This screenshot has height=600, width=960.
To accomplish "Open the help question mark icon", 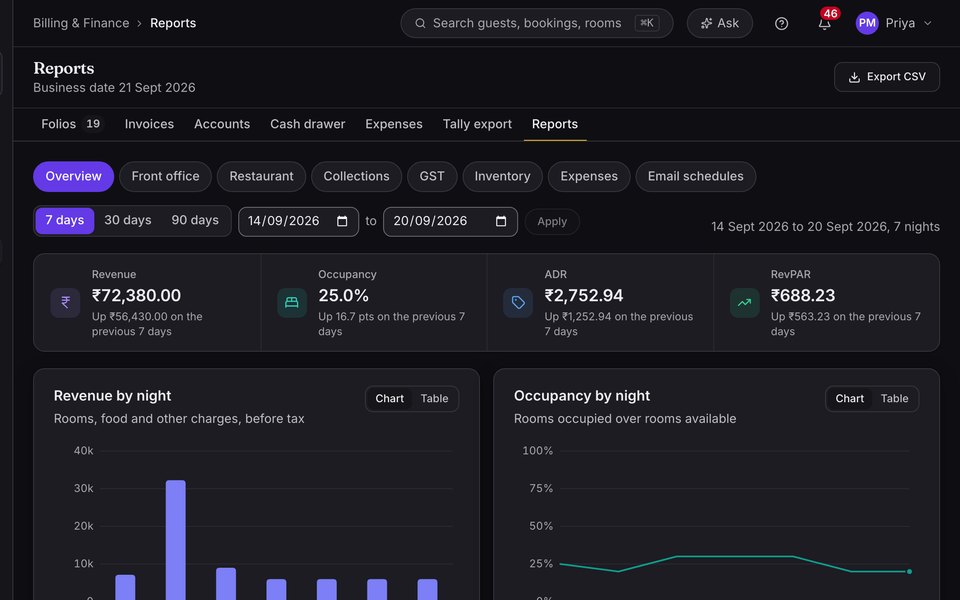I will click(x=781, y=23).
